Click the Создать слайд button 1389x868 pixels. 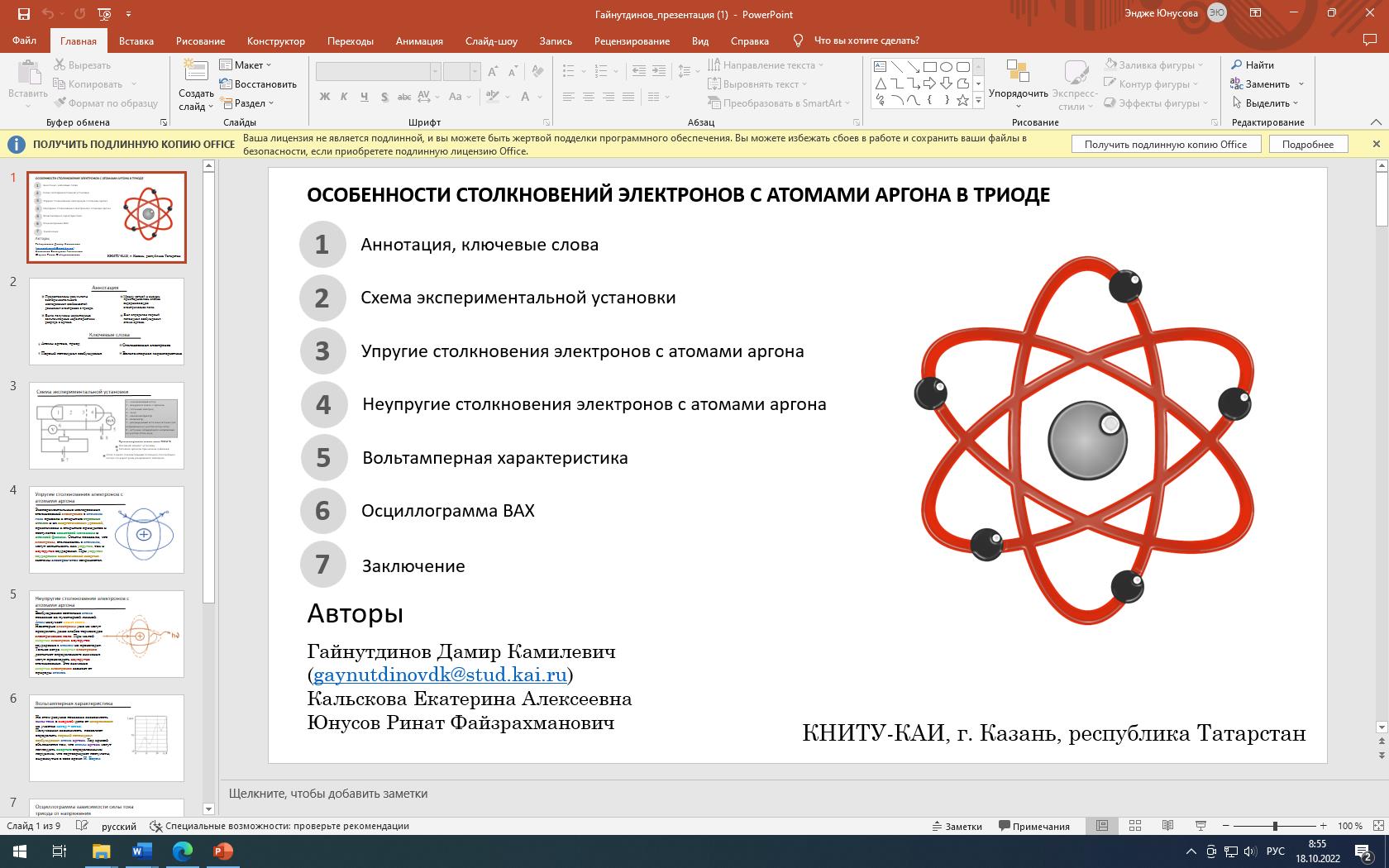[x=196, y=85]
